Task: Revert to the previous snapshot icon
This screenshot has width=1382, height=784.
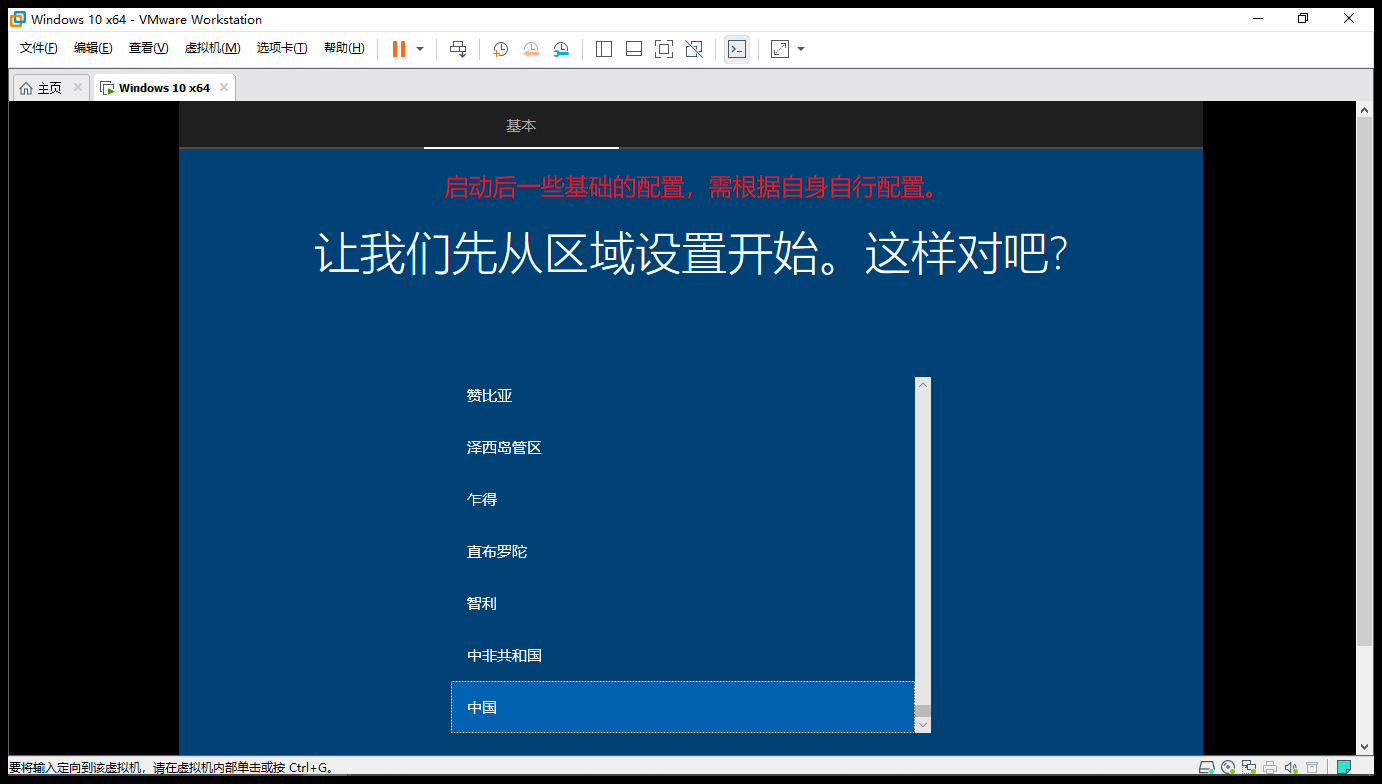Action: [531, 49]
